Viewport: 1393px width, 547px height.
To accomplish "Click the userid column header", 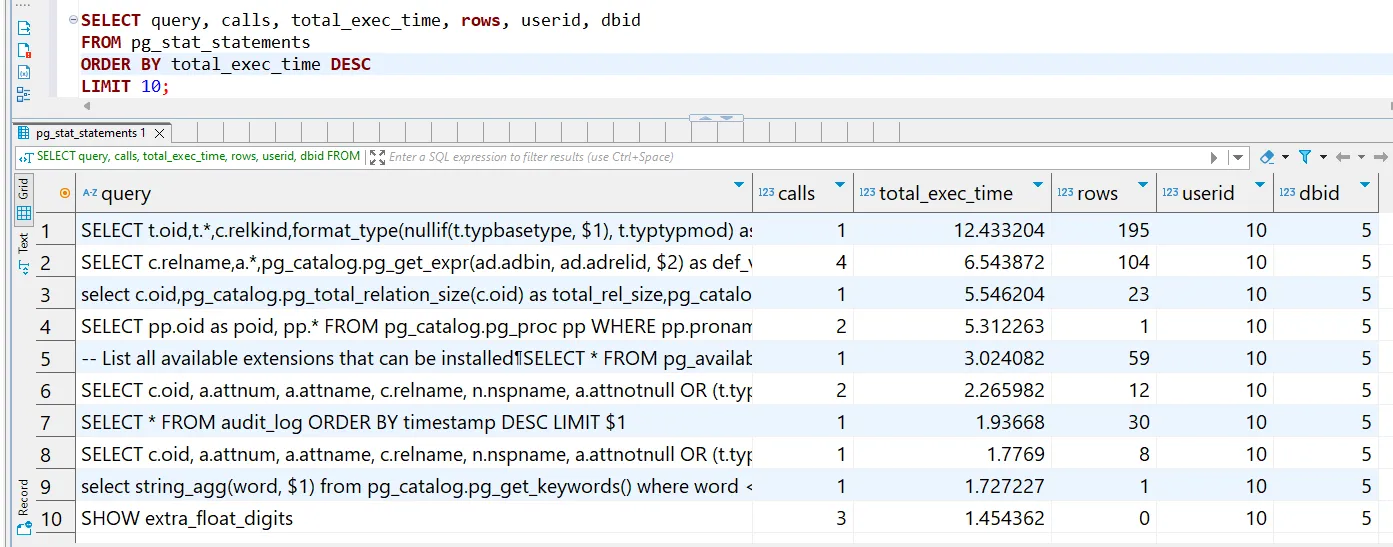I will coord(1208,194).
